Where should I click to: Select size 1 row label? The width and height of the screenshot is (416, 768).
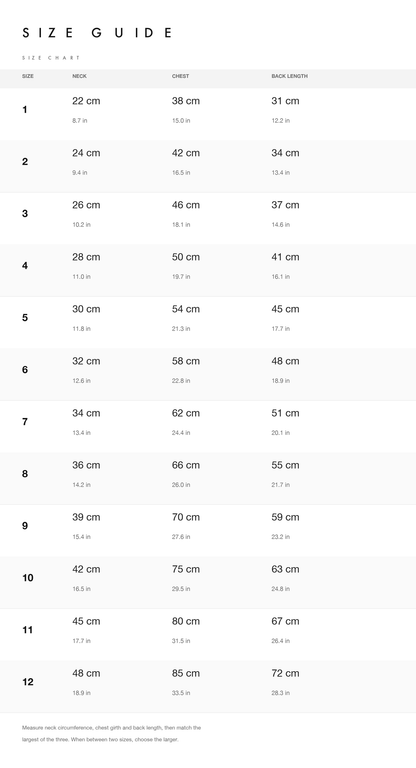click(x=24, y=110)
